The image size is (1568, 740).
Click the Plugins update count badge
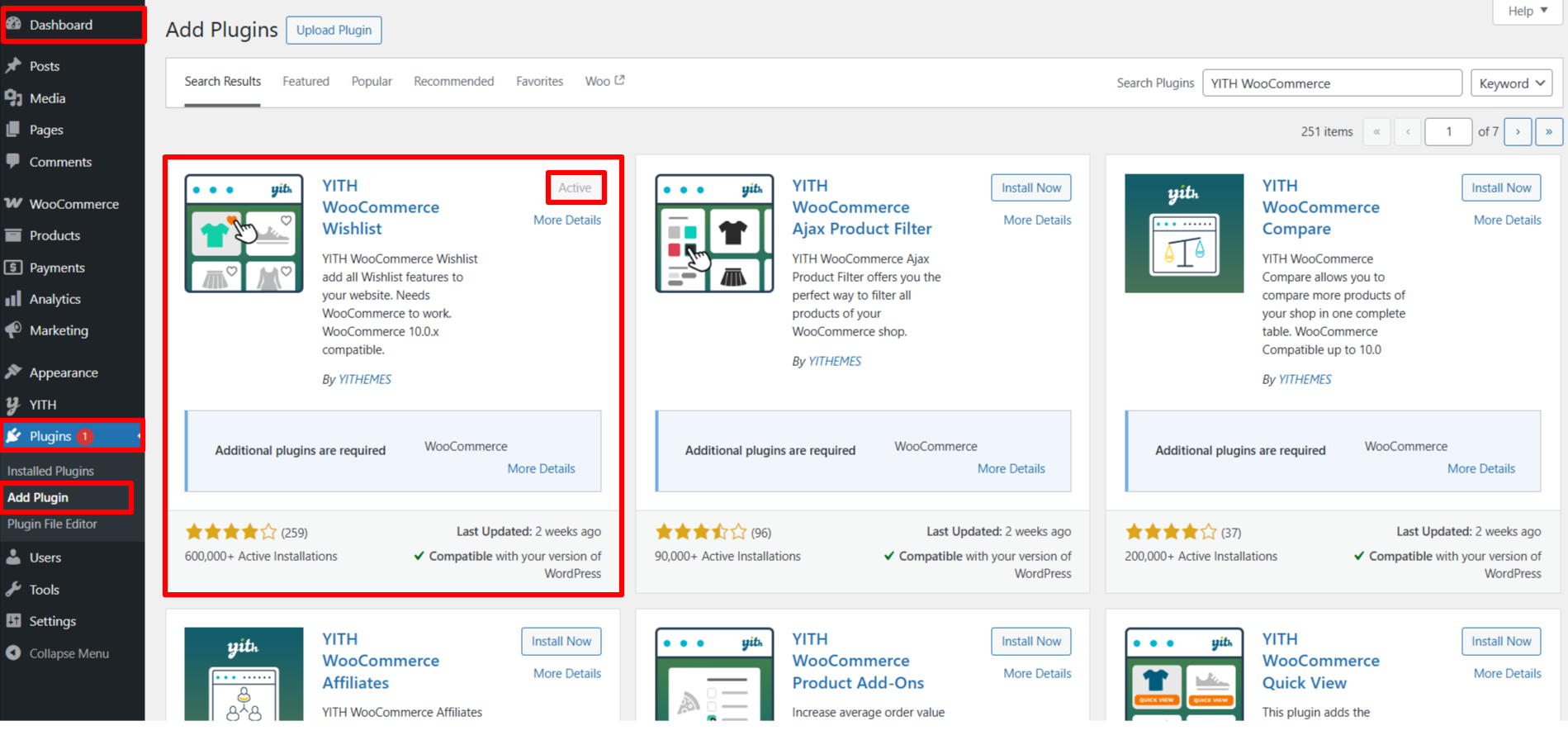coord(85,436)
